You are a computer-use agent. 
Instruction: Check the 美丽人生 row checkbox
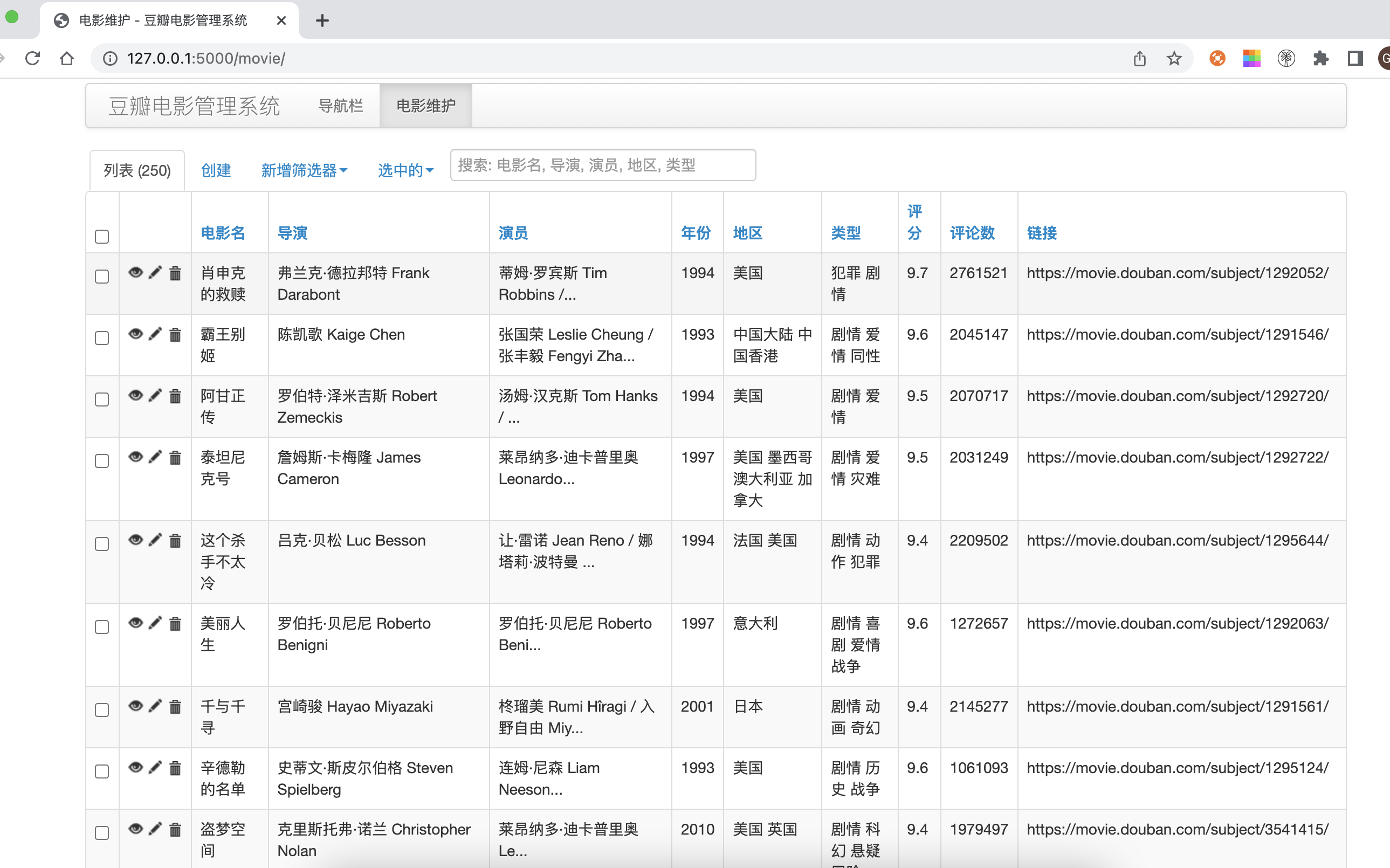pos(101,628)
